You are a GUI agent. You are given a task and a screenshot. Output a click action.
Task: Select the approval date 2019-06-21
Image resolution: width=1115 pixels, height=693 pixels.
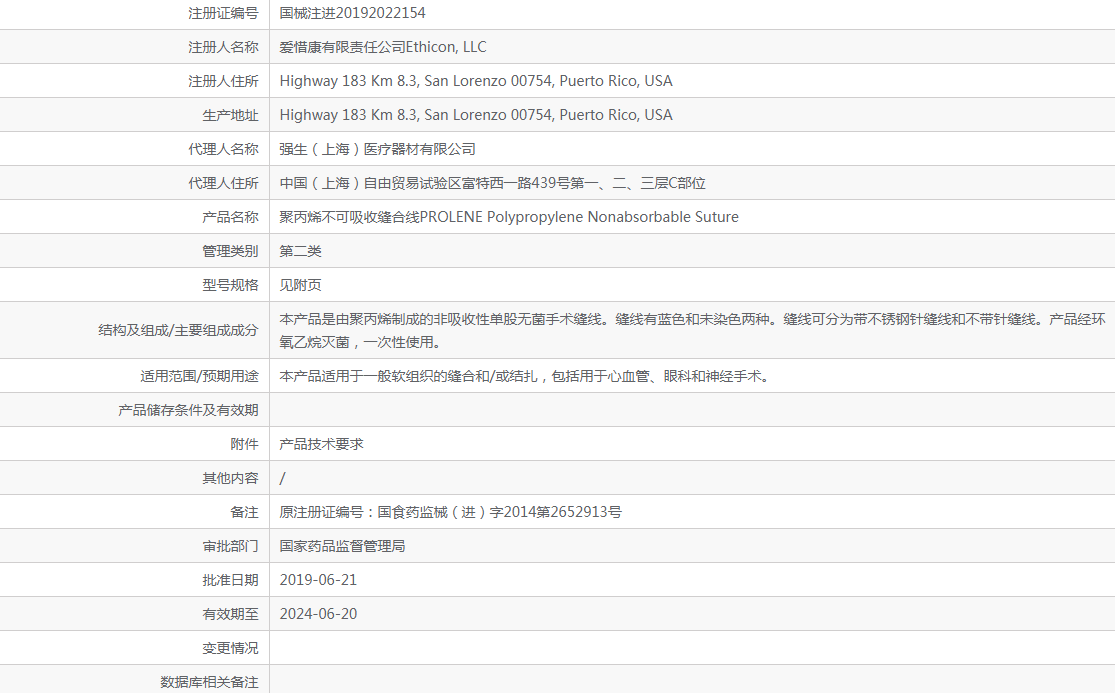[x=318, y=580]
